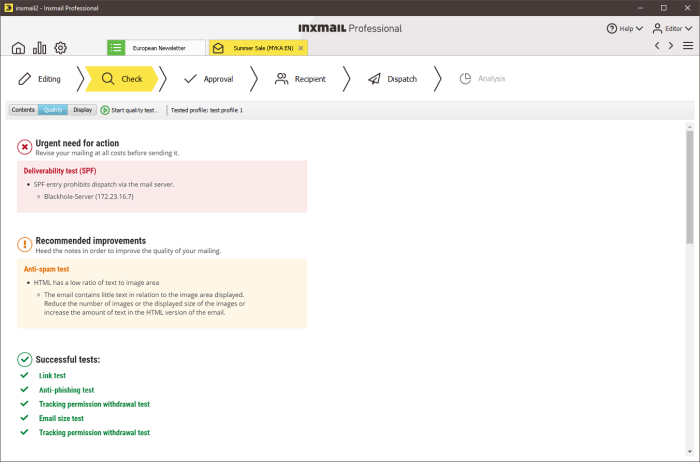Click the vertical scrollbar thumb

coord(690,187)
